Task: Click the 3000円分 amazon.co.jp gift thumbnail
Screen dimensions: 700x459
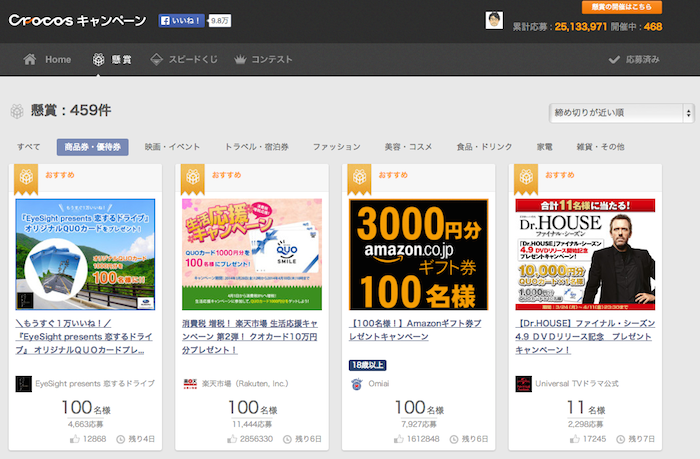Action: [418, 255]
